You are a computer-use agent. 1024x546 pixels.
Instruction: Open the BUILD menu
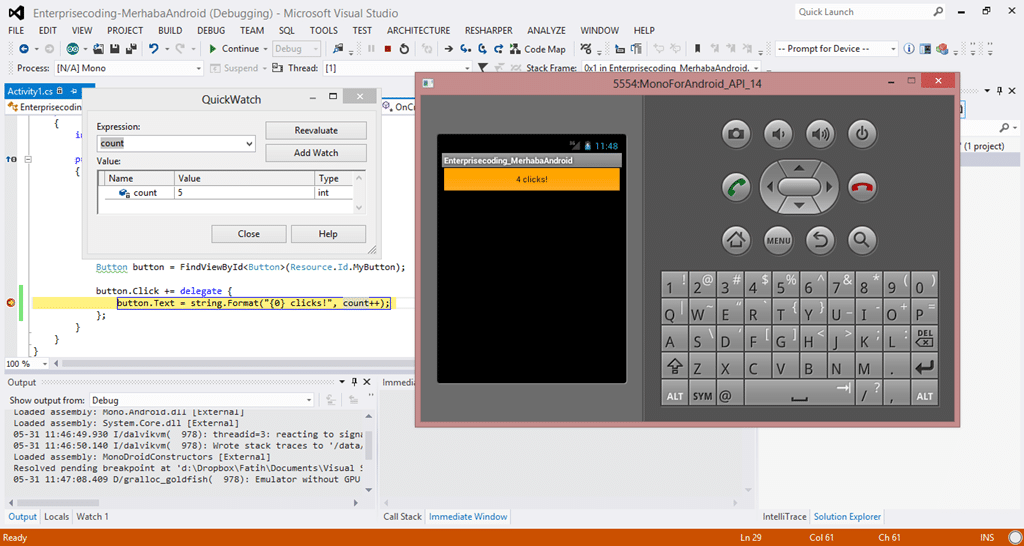[170, 31]
